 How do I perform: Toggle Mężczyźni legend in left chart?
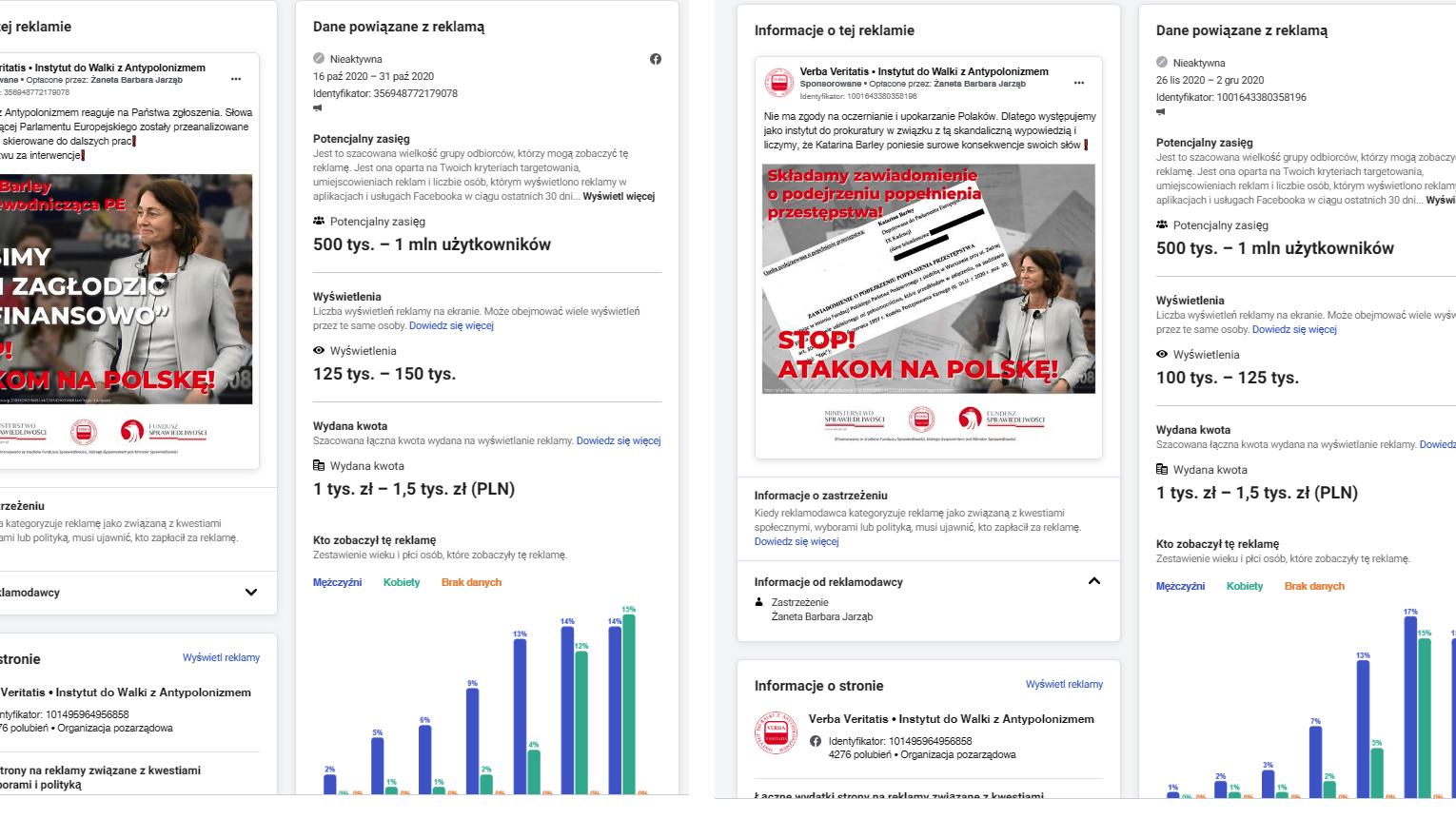(x=337, y=582)
